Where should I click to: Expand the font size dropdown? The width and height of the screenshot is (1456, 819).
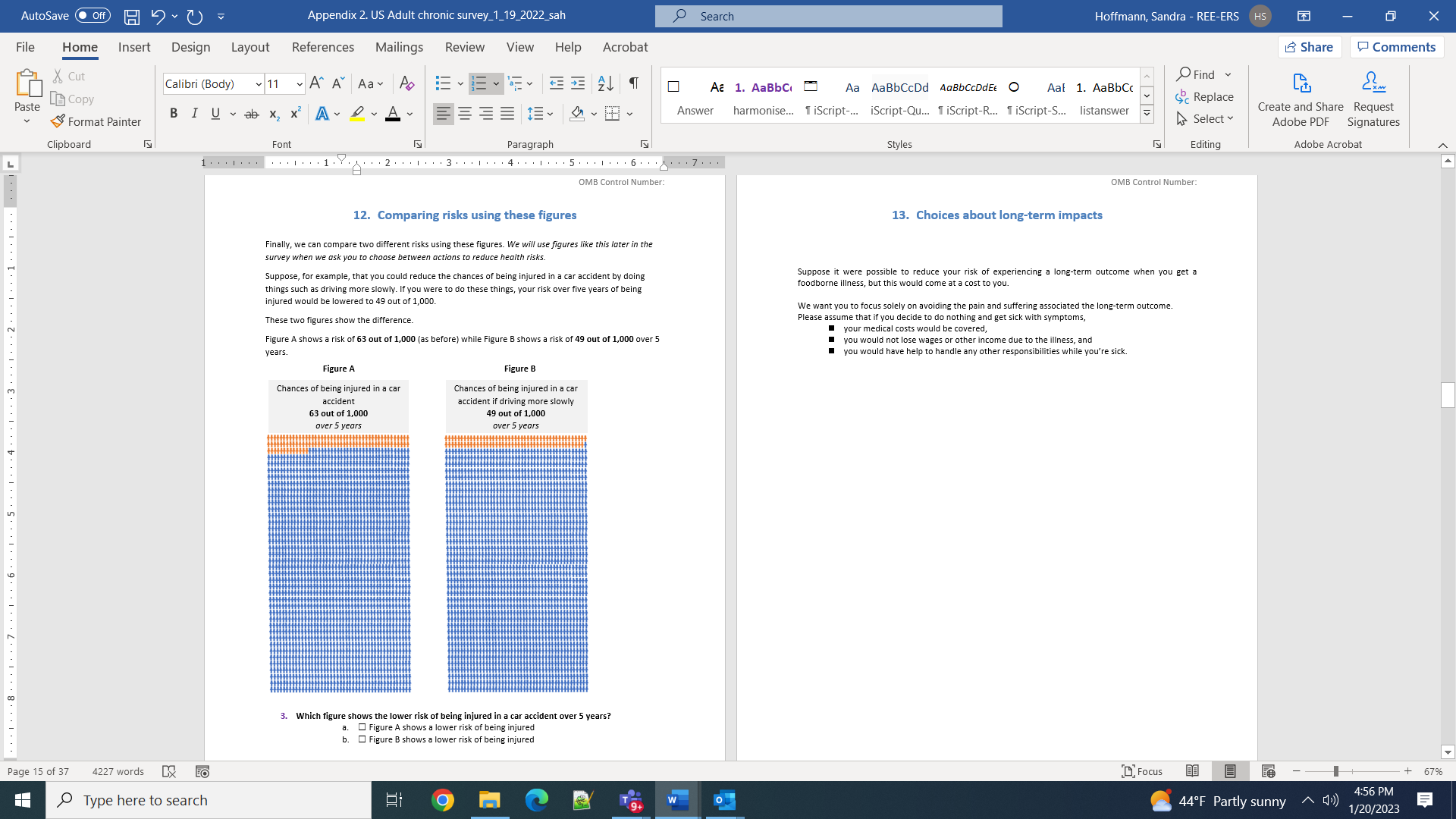tap(300, 84)
